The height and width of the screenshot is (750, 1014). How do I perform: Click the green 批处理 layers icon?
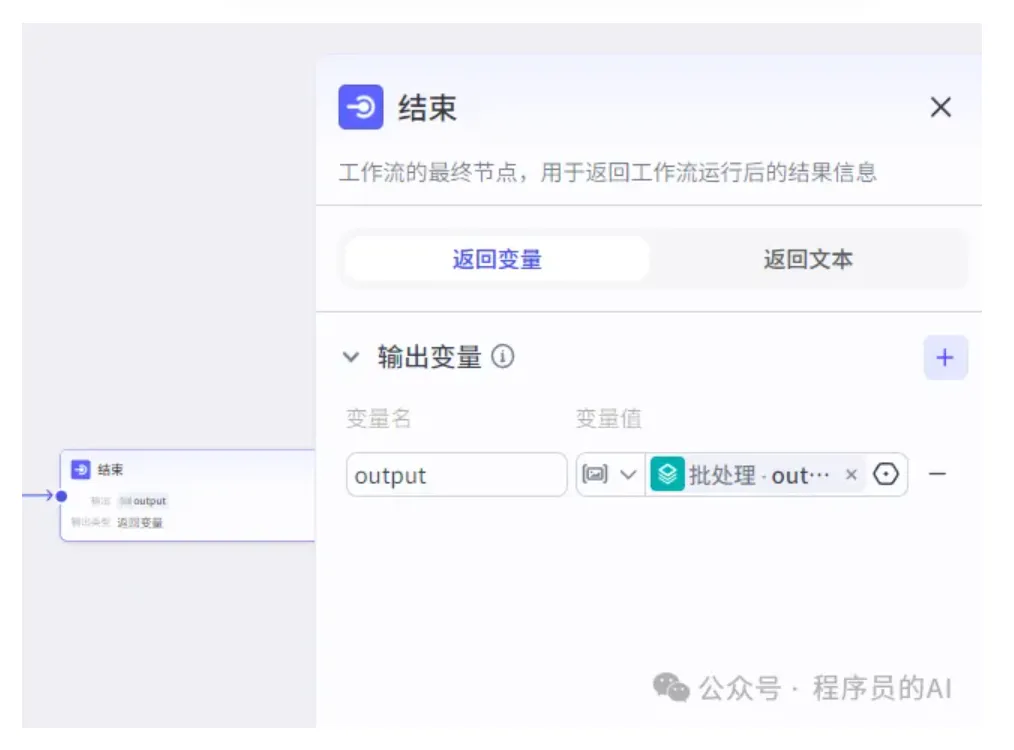pyautogui.click(x=667, y=475)
